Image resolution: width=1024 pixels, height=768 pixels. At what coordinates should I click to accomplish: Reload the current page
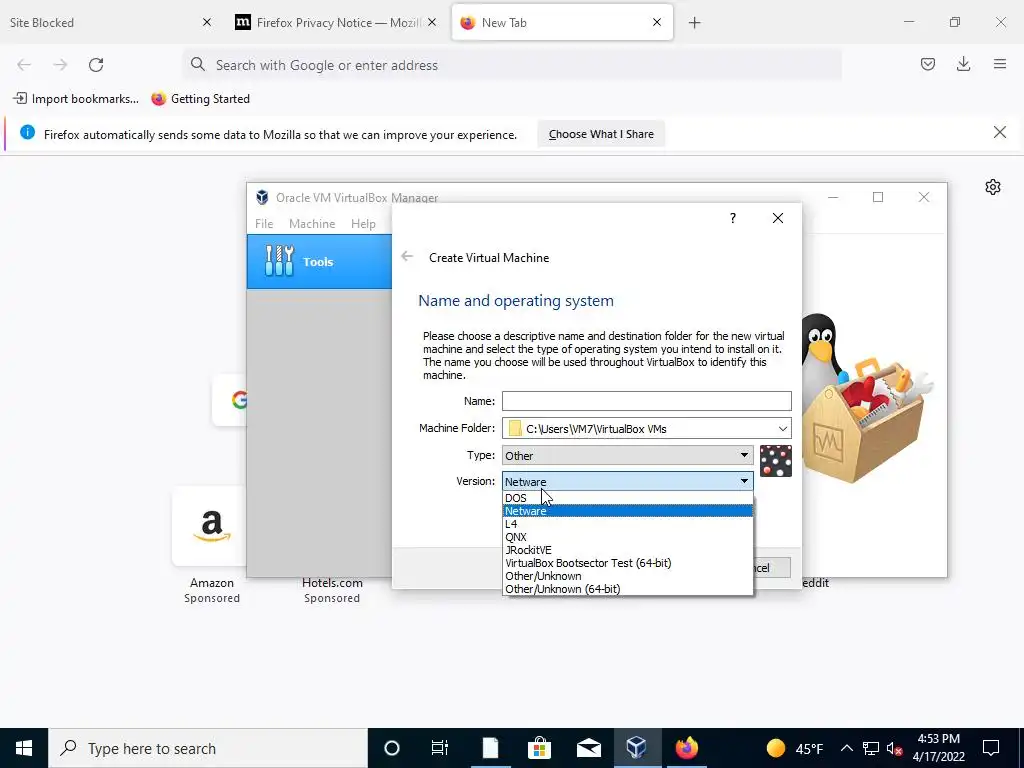[x=96, y=65]
